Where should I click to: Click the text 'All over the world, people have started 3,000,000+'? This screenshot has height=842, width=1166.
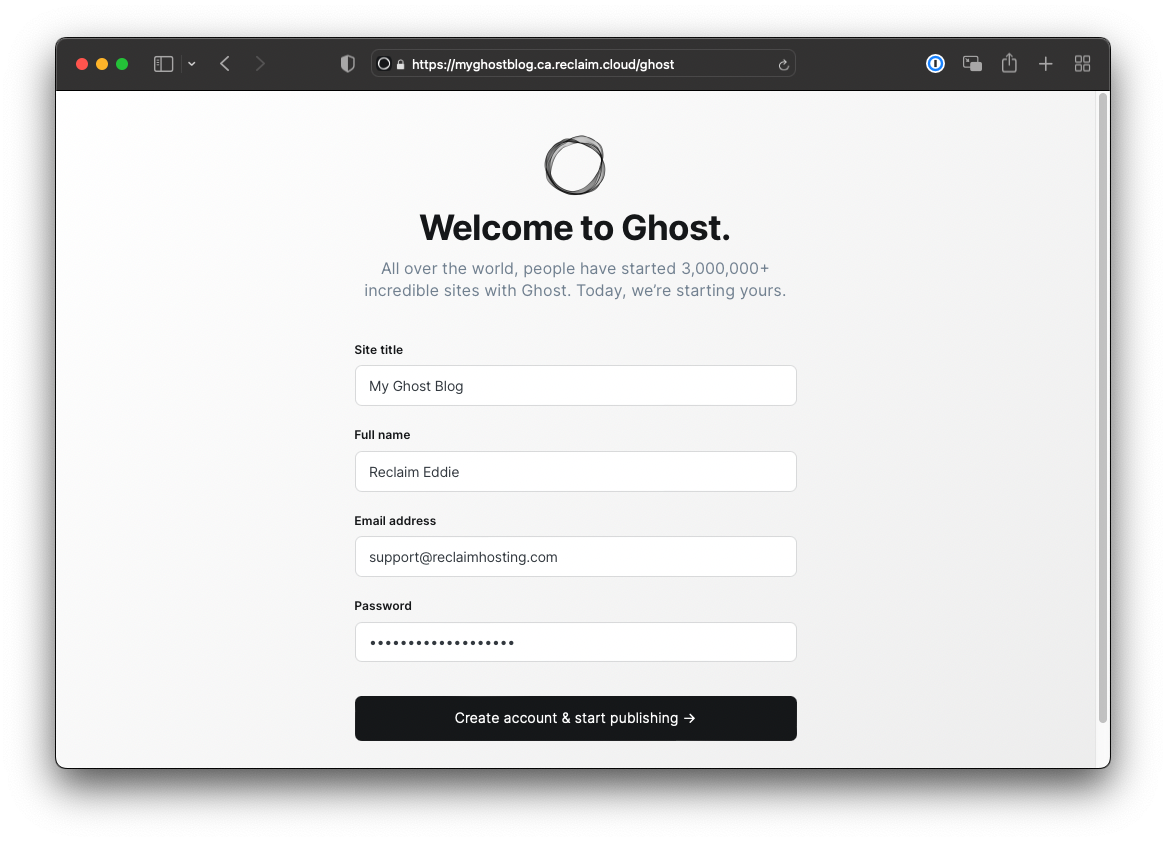(x=575, y=269)
